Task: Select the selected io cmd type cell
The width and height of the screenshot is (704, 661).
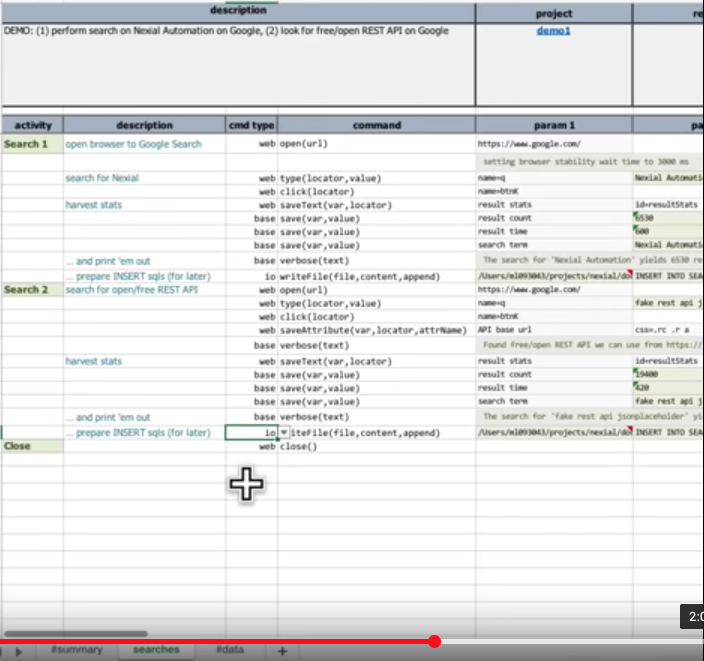Action: (251, 432)
